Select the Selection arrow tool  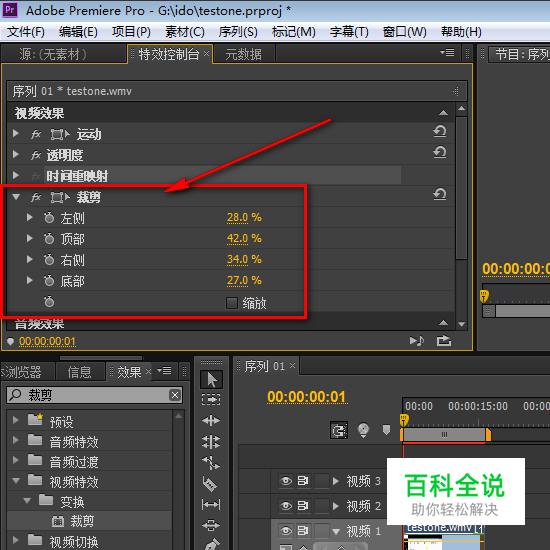point(211,380)
